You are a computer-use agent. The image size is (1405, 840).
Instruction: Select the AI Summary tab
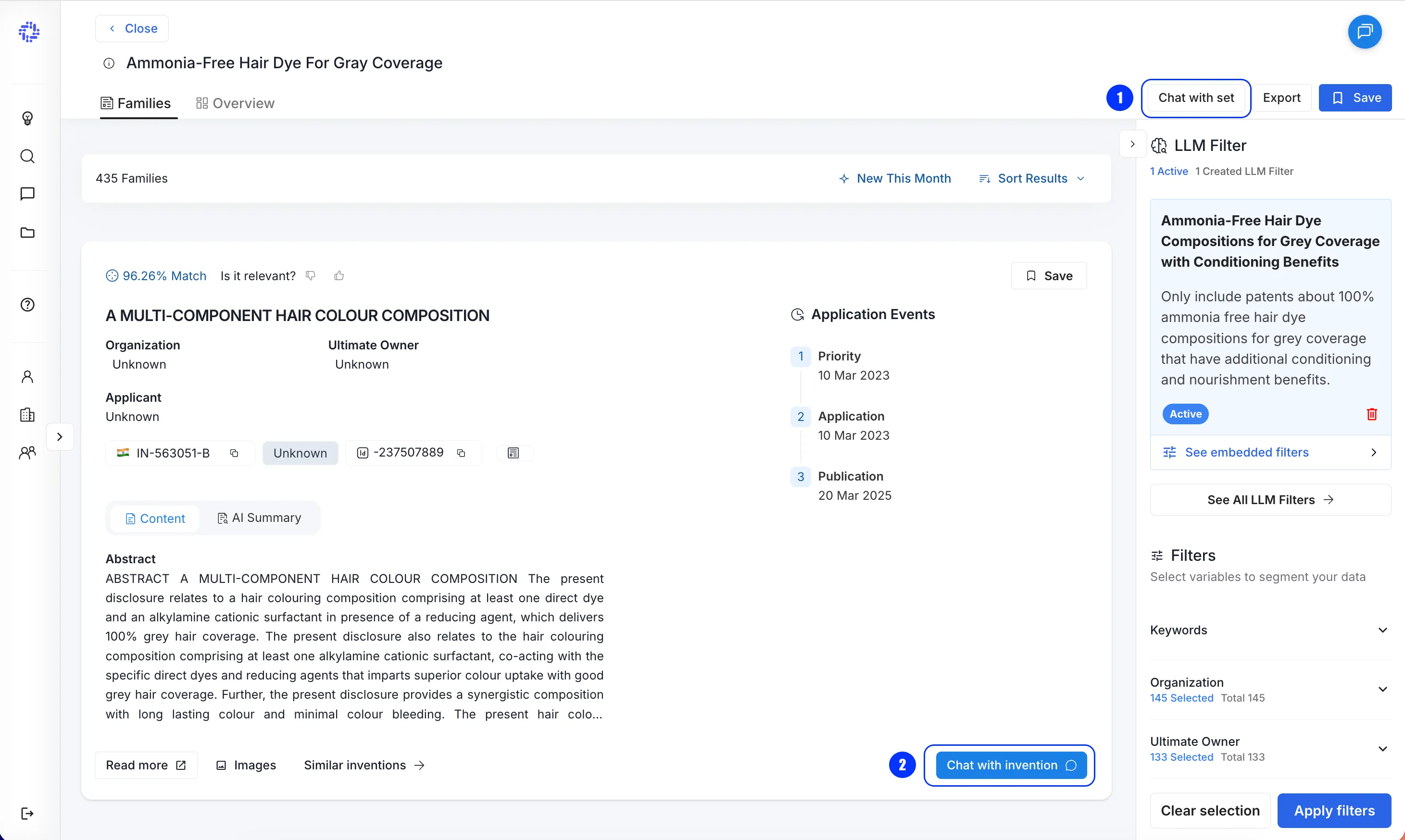coord(259,519)
